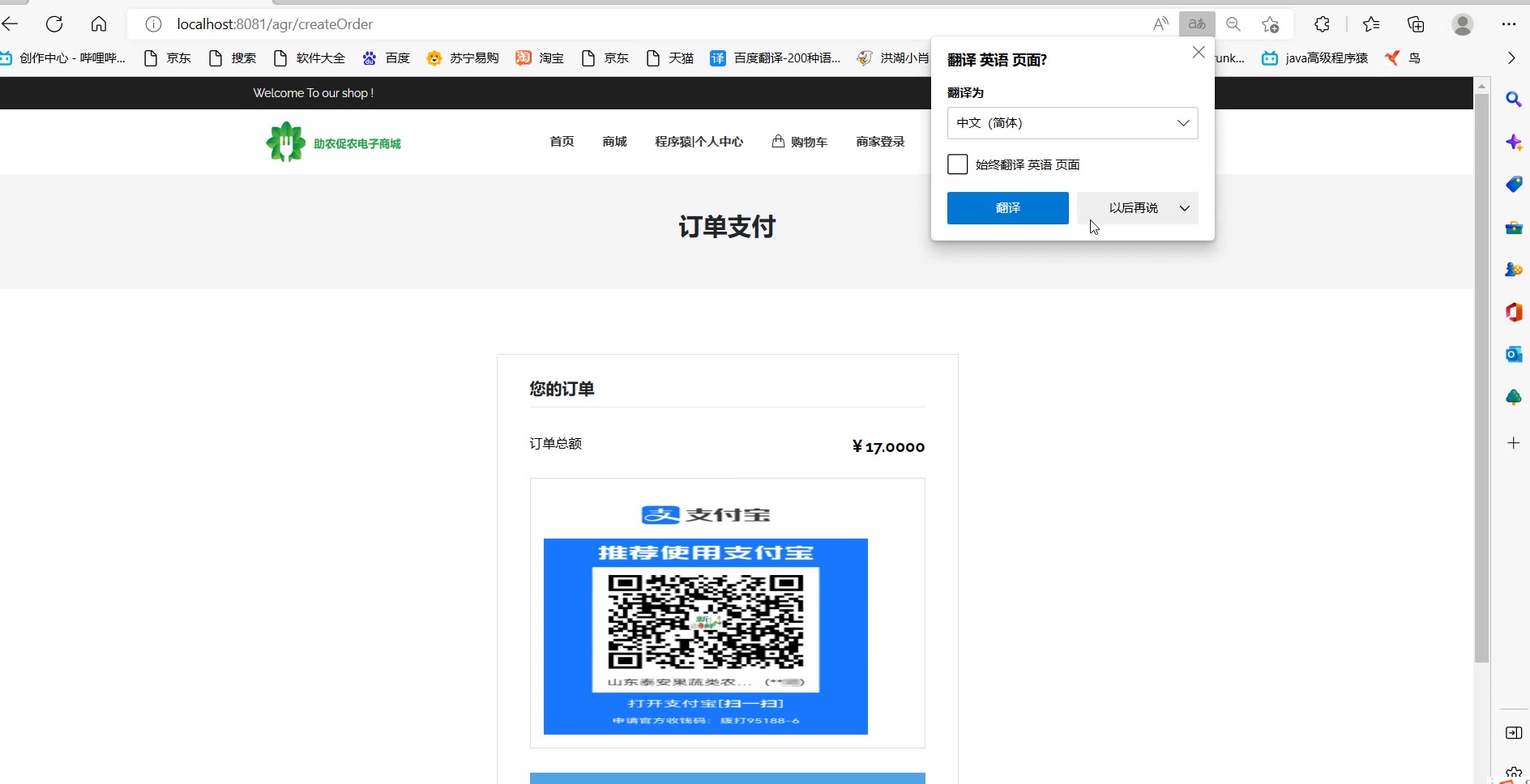Open the java高级程序猿 bookmark
The width and height of the screenshot is (1530, 784).
click(x=1315, y=58)
